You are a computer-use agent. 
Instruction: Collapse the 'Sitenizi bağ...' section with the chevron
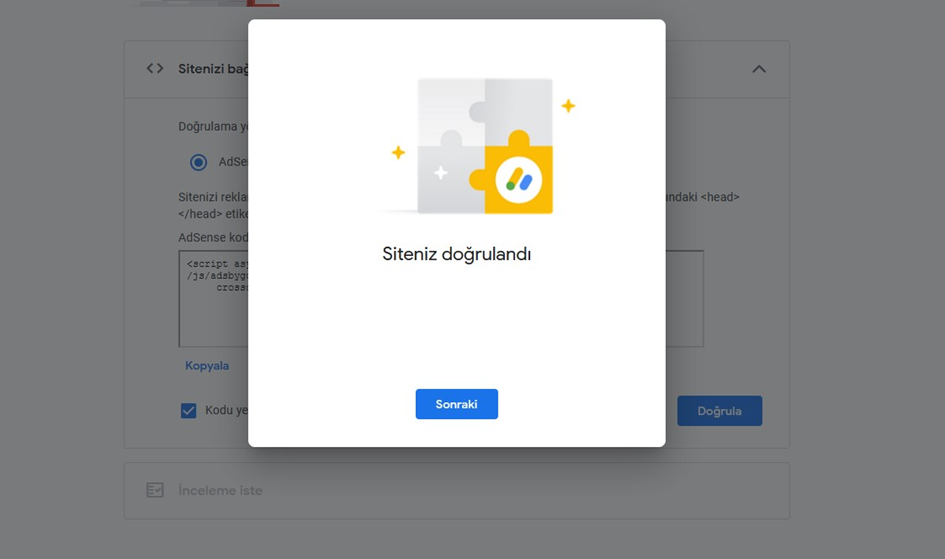coord(759,69)
